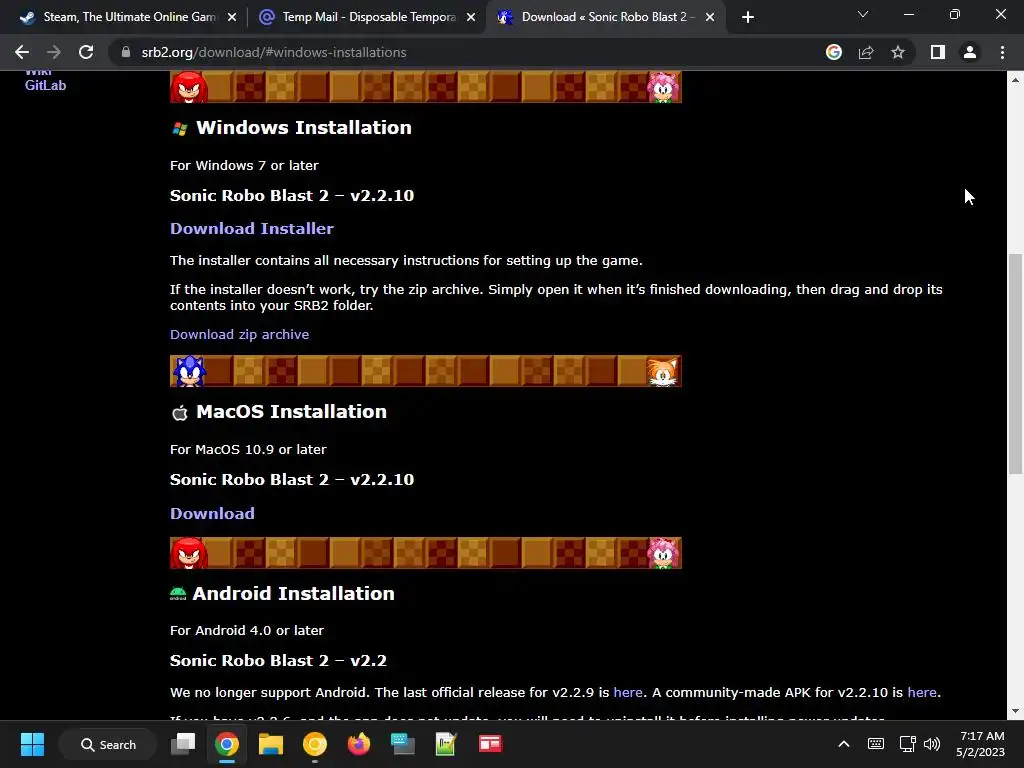Image resolution: width=1024 pixels, height=768 pixels.
Task: Open Task View on the taskbar
Action: click(183, 744)
